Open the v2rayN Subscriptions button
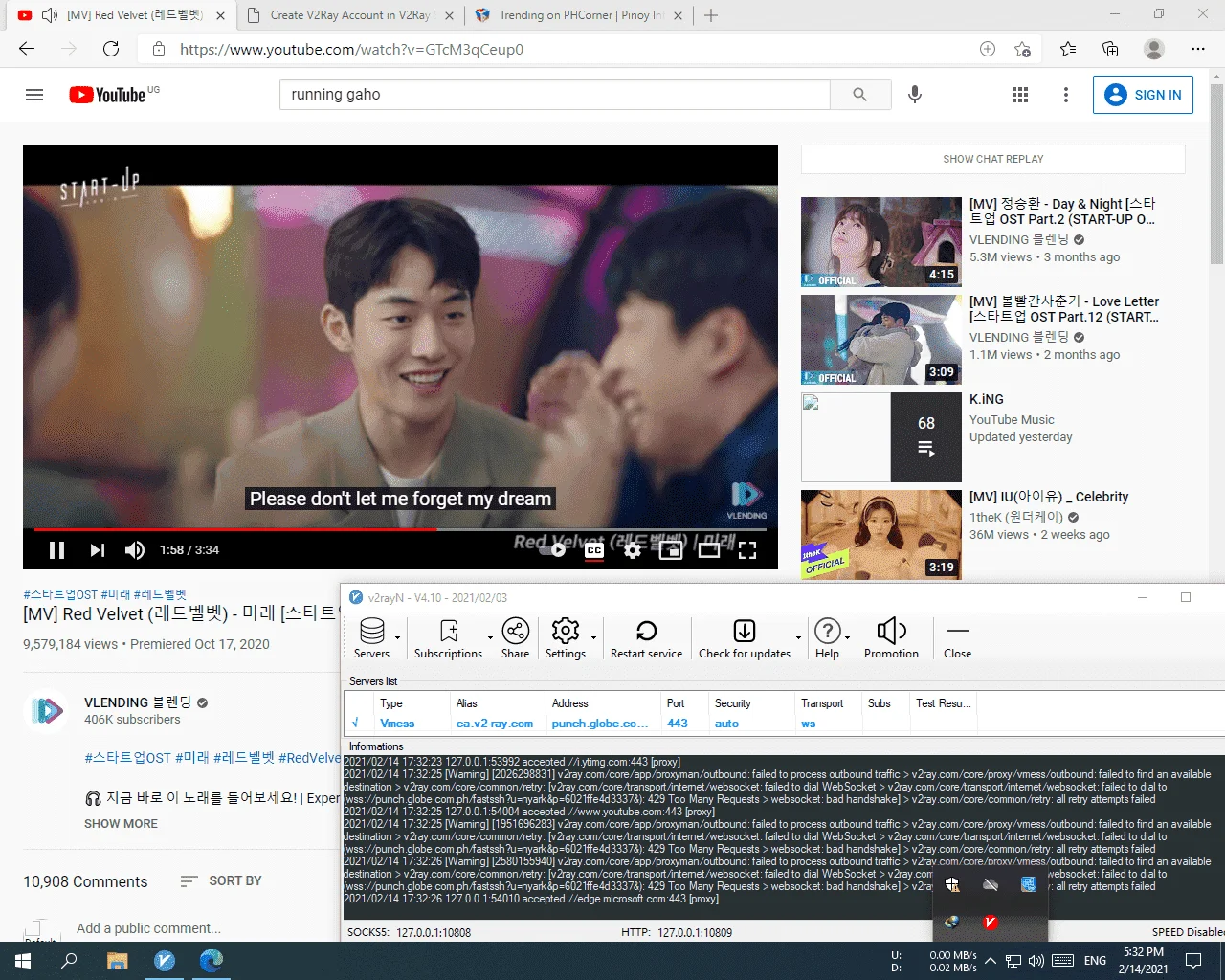The image size is (1225, 980). (448, 638)
